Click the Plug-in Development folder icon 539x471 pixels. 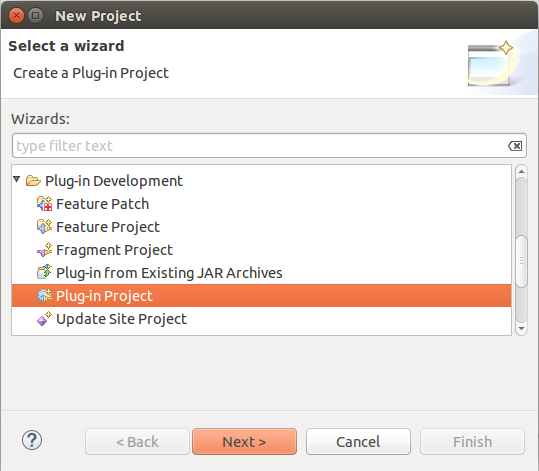(33, 180)
